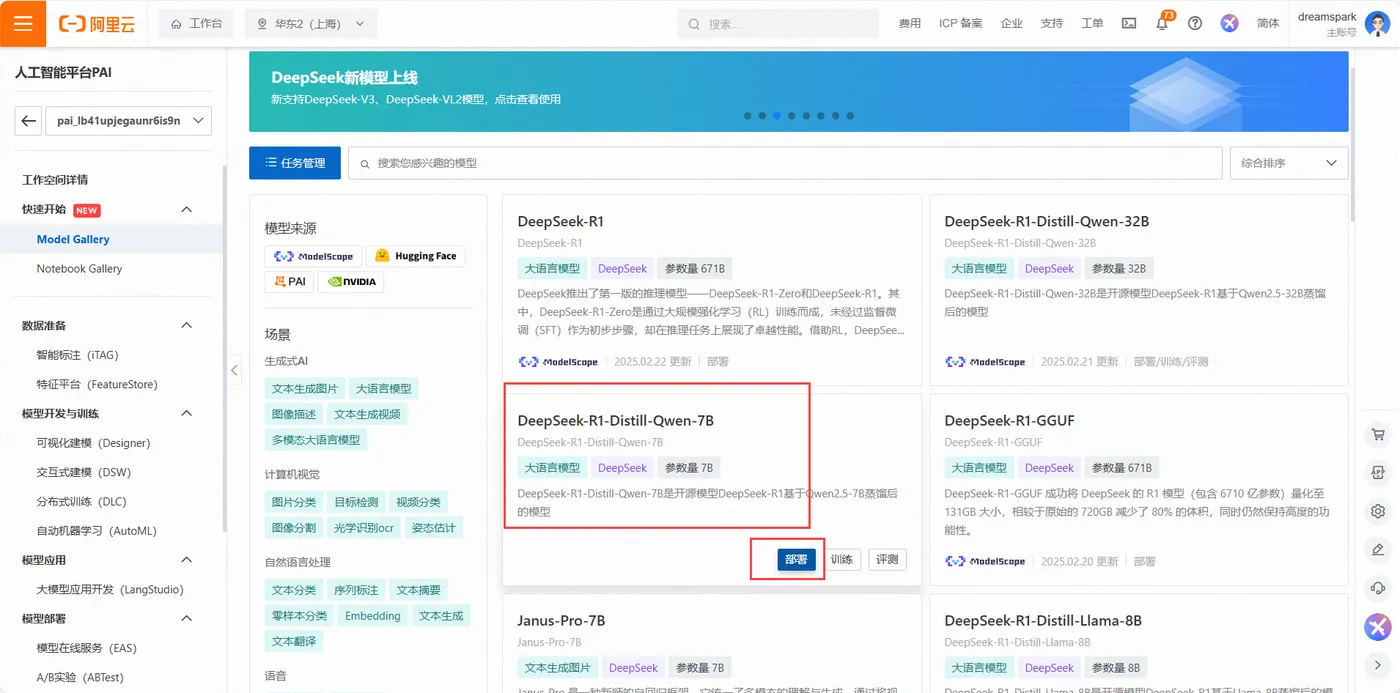Toggle the 大语言模型 scene filter tag

pyautogui.click(x=384, y=389)
